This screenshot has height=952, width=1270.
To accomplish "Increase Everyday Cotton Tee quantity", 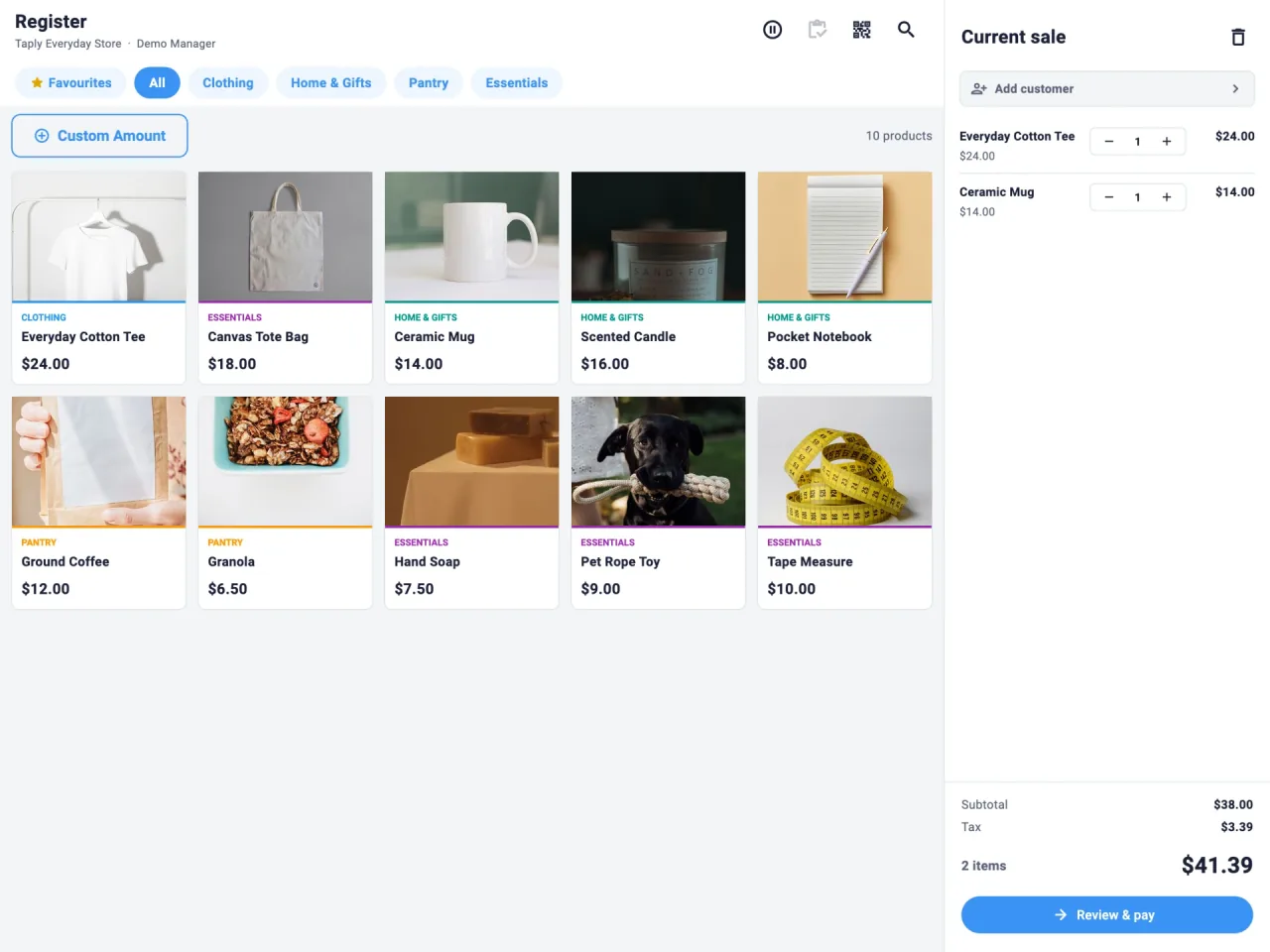I will 1167,142.
